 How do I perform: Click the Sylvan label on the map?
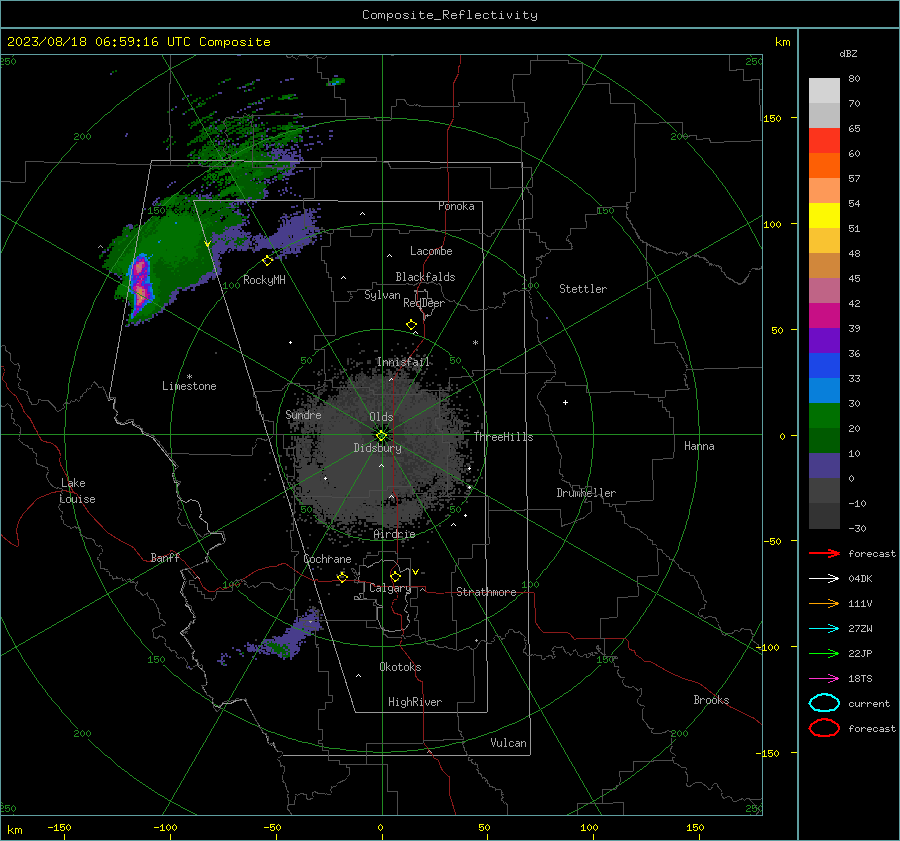tap(382, 295)
